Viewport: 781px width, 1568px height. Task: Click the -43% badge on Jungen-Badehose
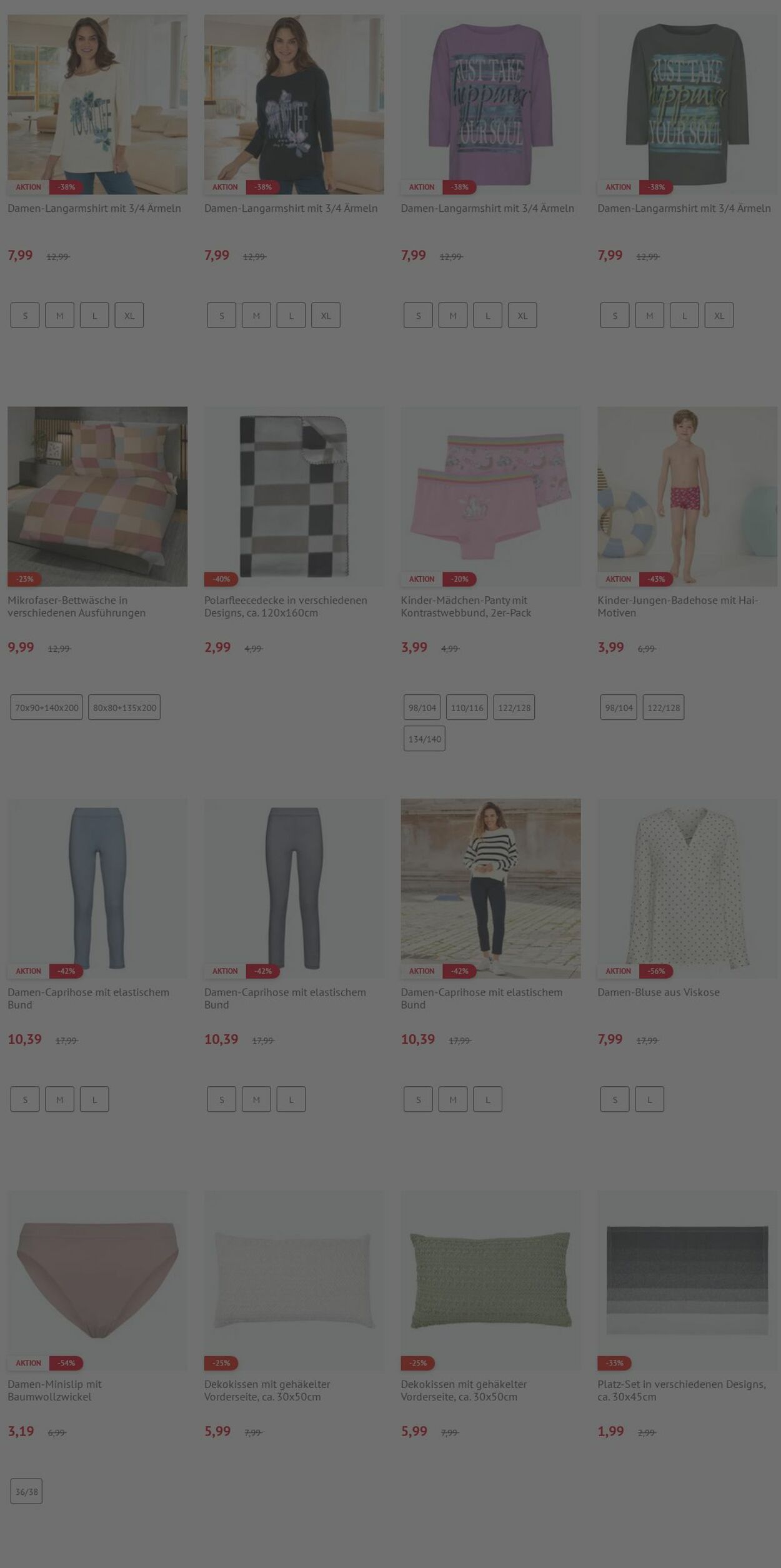click(x=656, y=579)
